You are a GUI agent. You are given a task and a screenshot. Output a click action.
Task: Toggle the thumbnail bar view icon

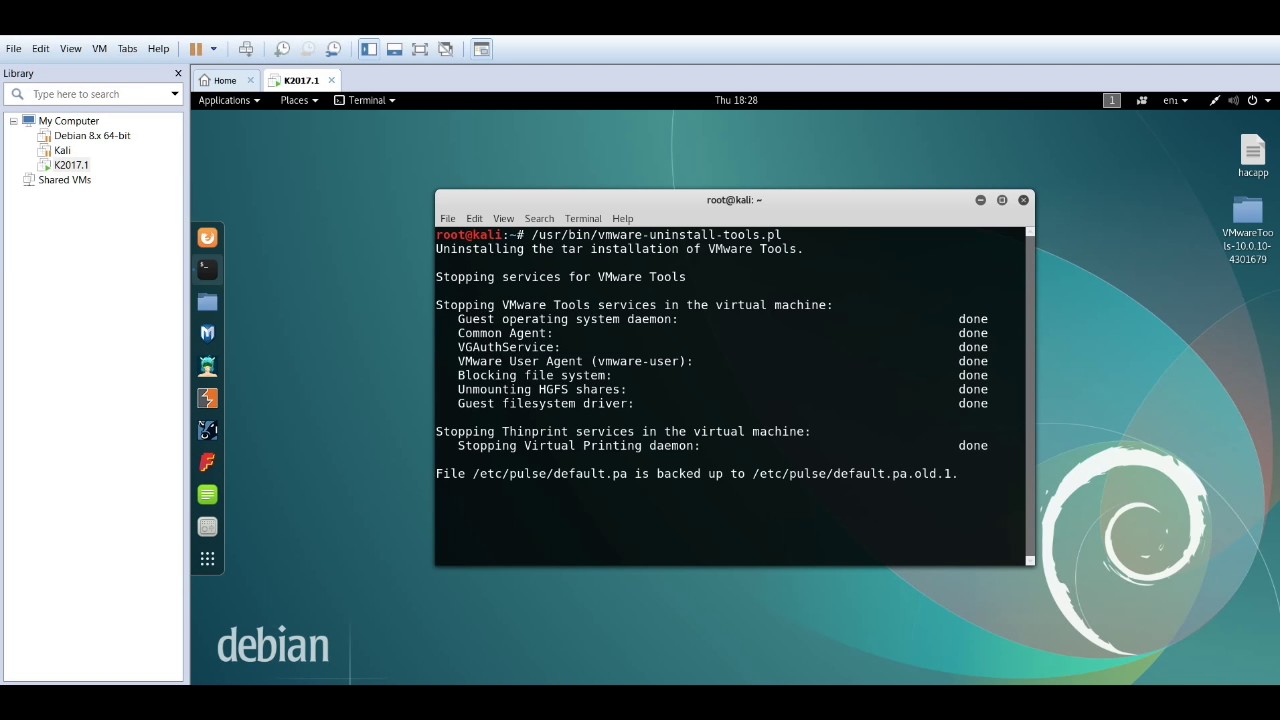tap(395, 49)
